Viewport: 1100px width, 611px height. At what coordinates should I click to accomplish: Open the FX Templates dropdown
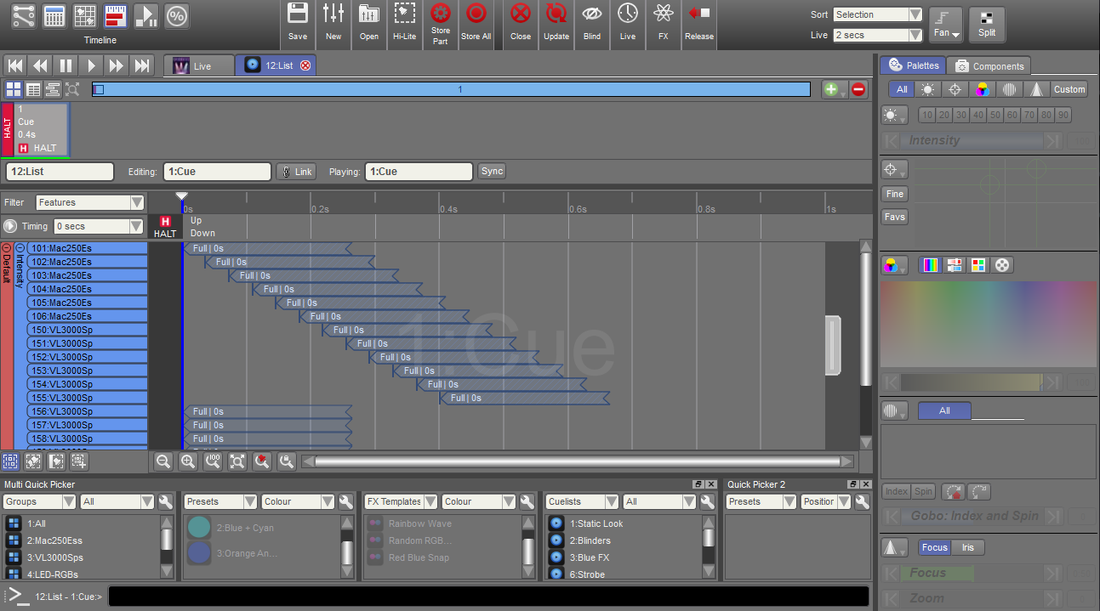[x=401, y=502]
